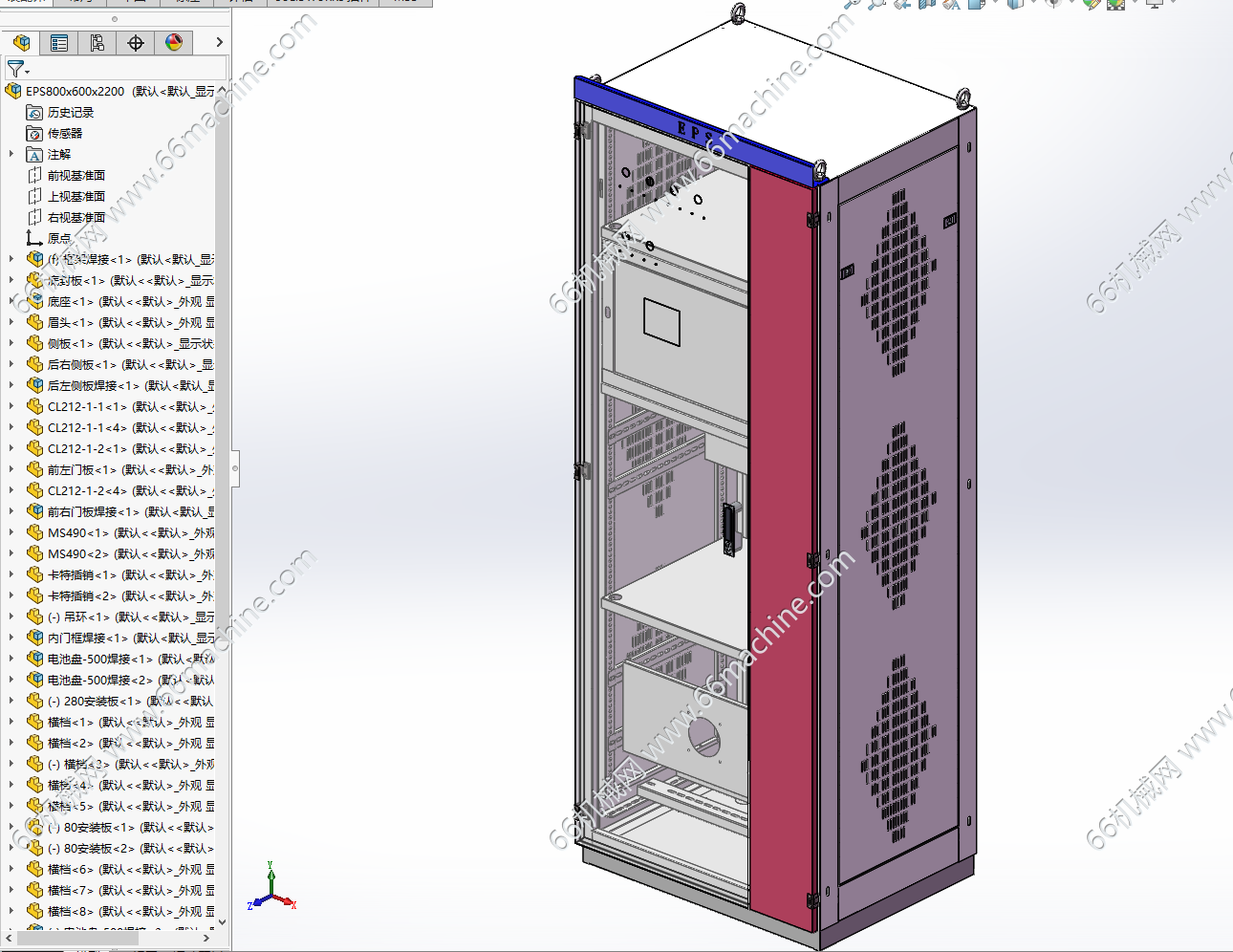Expand the 内门框焊接<1> sub-assembly

(11, 638)
